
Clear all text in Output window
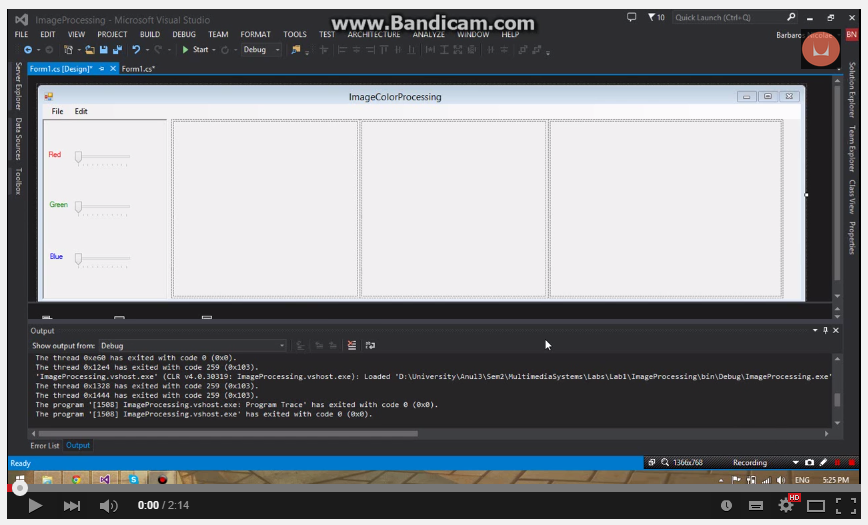(352, 345)
